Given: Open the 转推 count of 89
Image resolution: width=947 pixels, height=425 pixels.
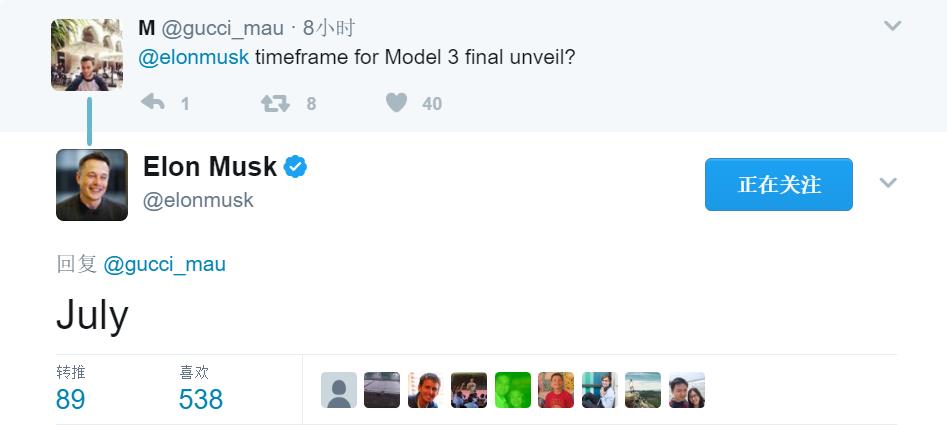Looking at the screenshot, I should (x=71, y=399).
